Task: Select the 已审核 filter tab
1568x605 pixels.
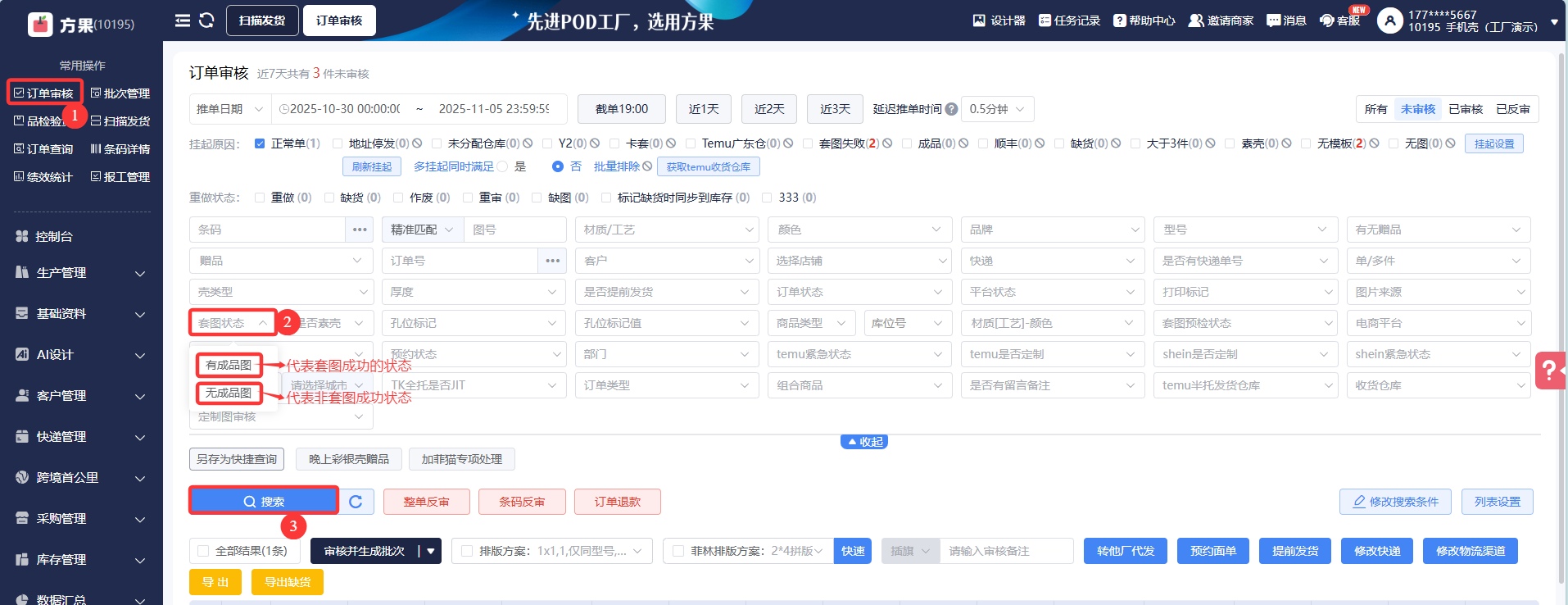Action: coord(1466,109)
